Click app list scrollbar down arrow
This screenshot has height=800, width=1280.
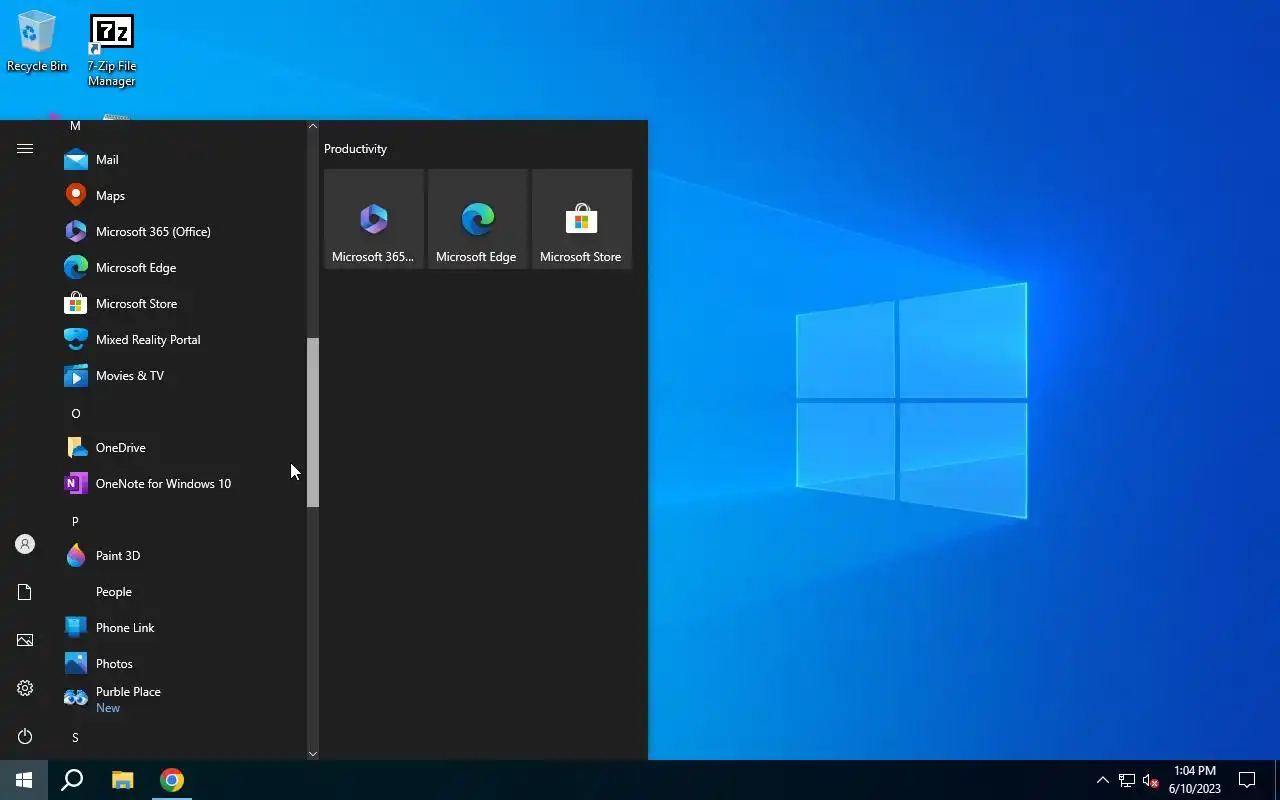[x=313, y=754]
